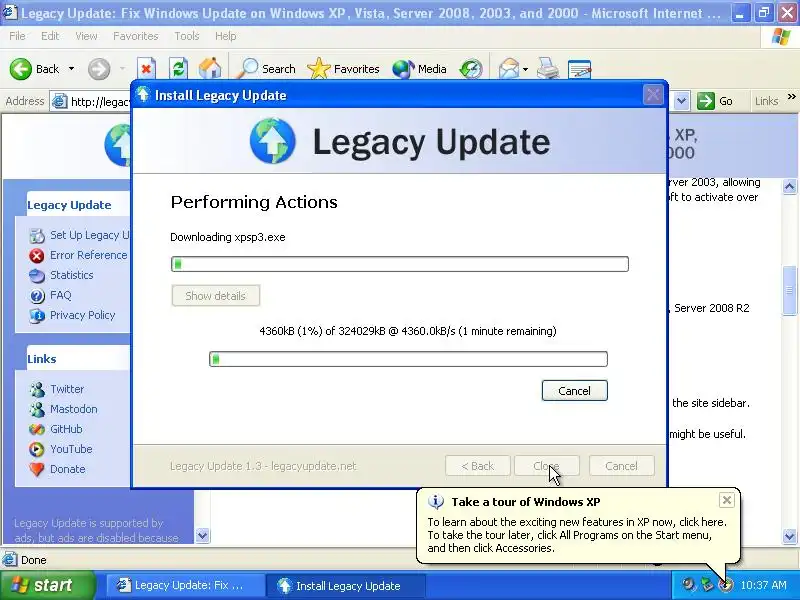Expand the Mail button dropdown arrow
The height and width of the screenshot is (600, 800).
point(525,69)
